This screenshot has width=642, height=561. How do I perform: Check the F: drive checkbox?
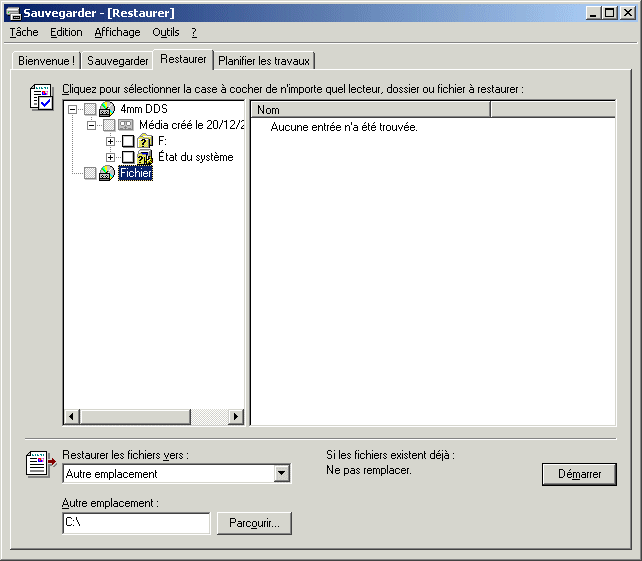tap(128, 141)
